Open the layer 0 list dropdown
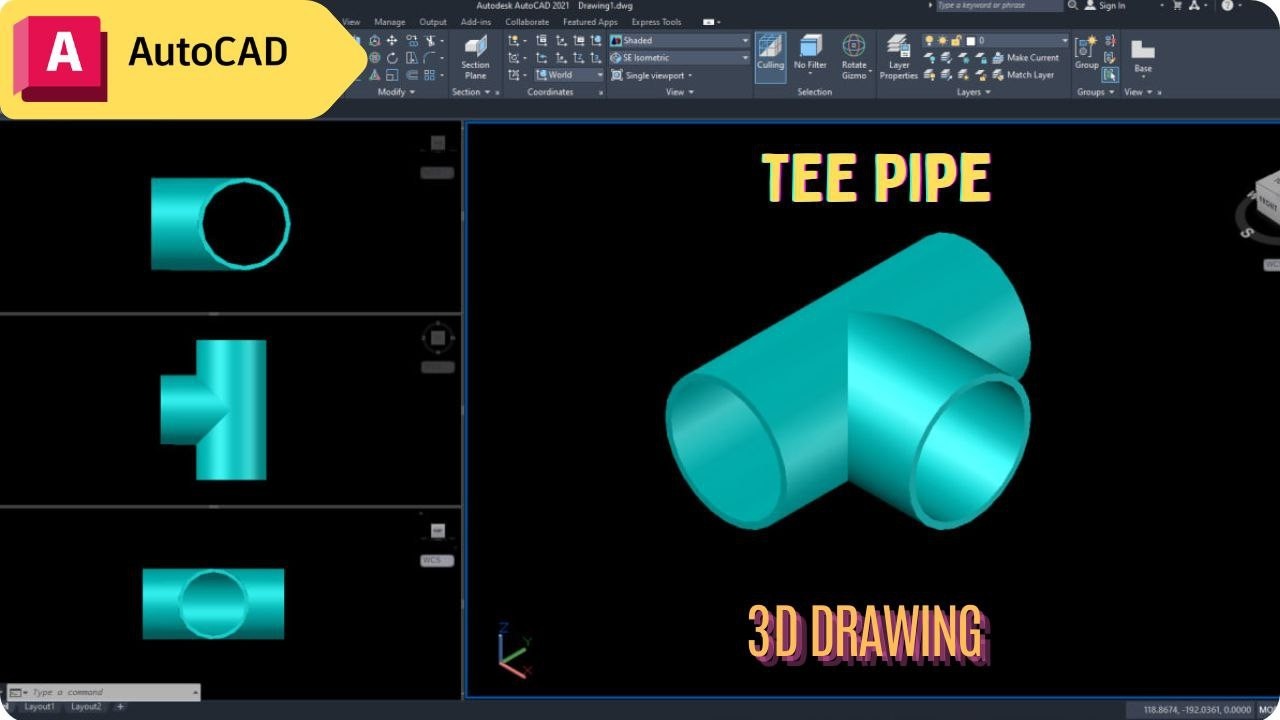This screenshot has height=720, width=1280. (1065, 40)
